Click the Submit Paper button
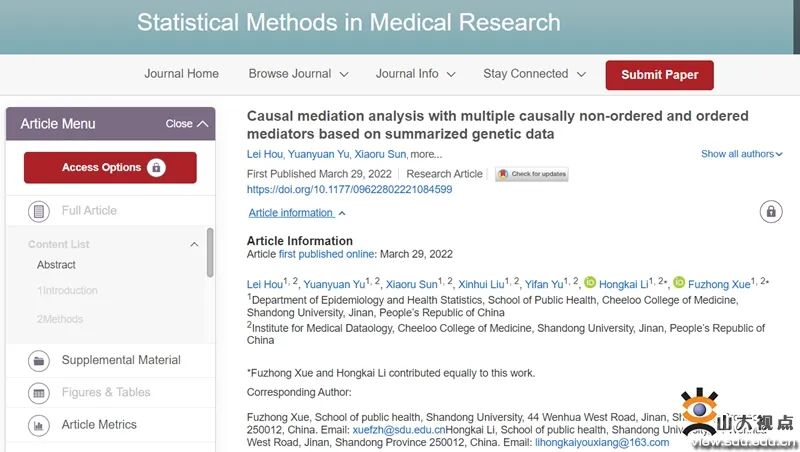 659,75
